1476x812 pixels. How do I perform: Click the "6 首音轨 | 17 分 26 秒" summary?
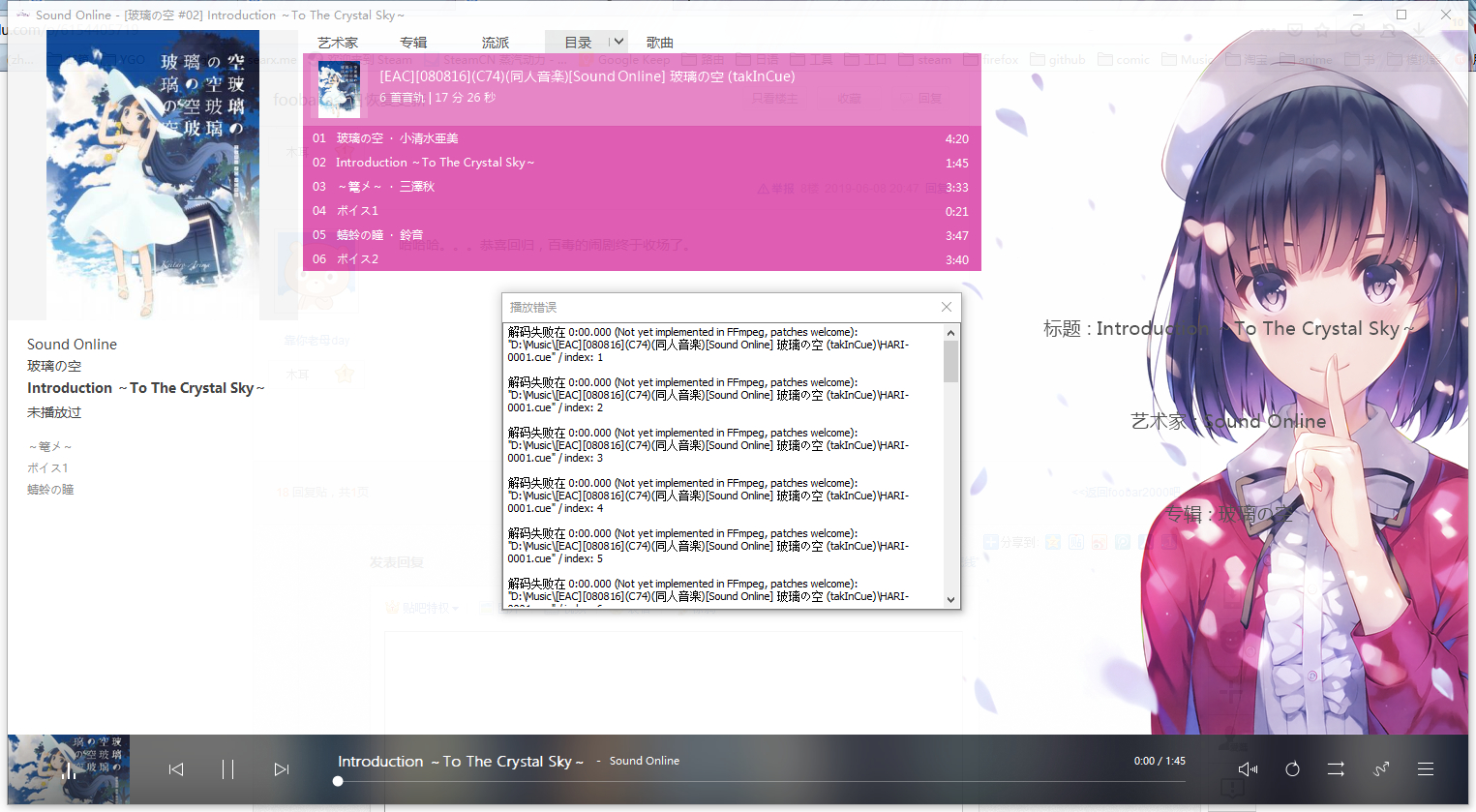click(437, 98)
